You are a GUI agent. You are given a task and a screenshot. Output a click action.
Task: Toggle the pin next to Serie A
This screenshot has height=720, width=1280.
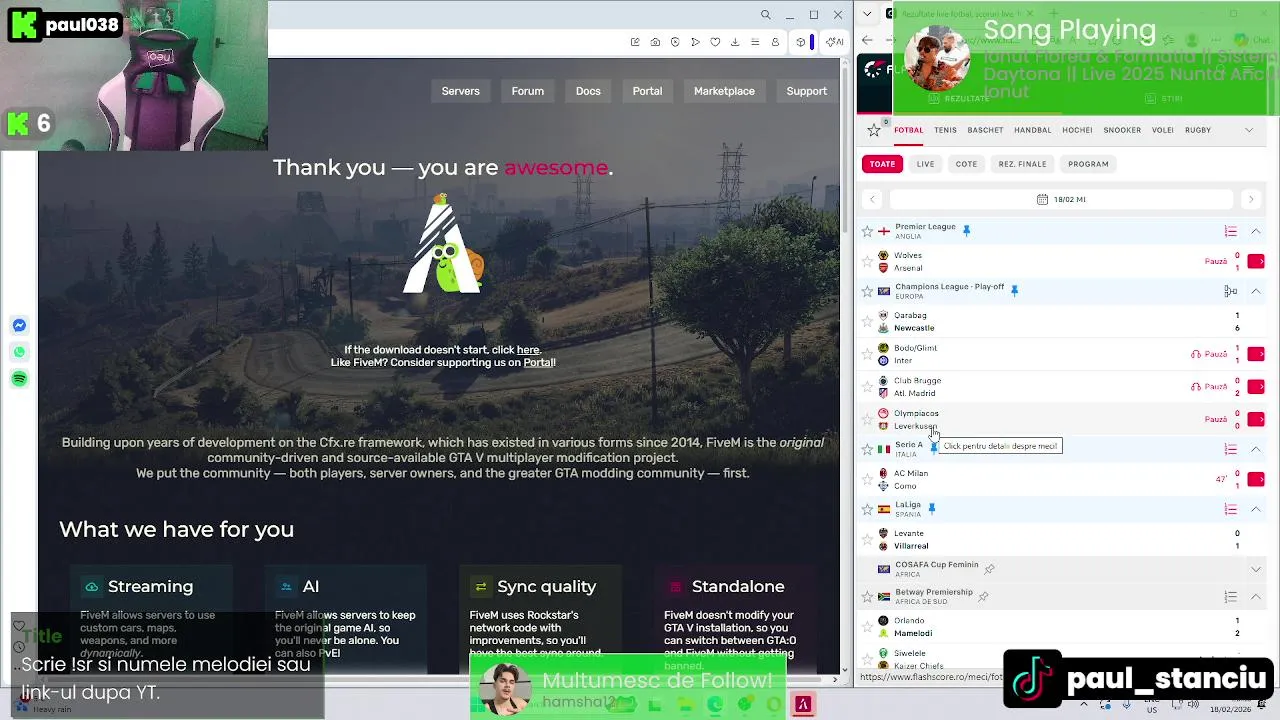[x=934, y=447]
